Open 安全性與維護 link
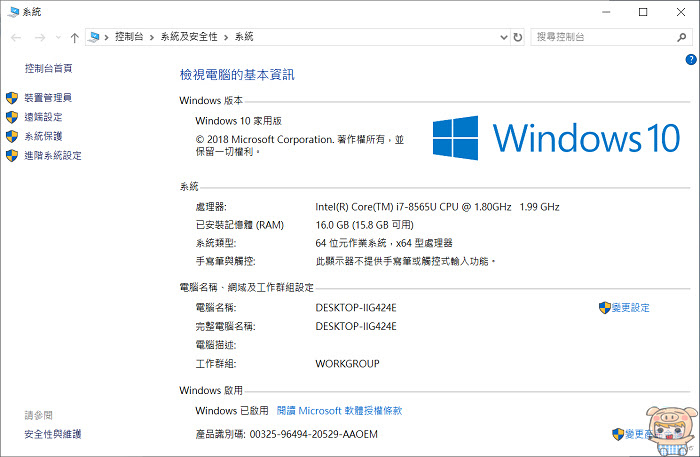The image size is (700, 457). pos(53,434)
